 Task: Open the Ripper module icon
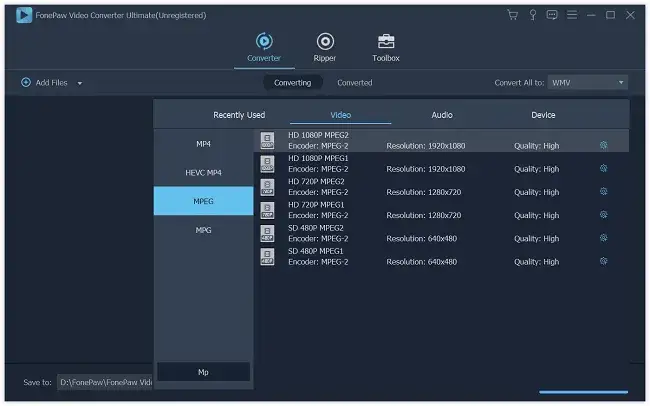(325, 41)
